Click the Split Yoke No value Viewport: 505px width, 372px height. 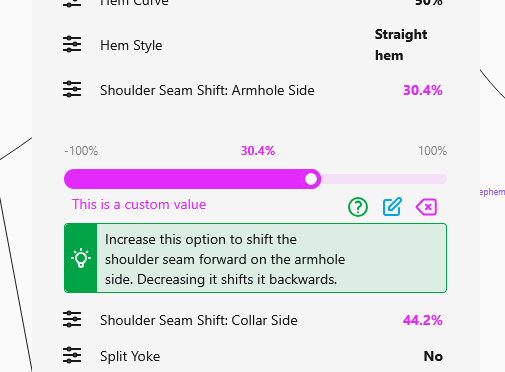pyautogui.click(x=433, y=356)
